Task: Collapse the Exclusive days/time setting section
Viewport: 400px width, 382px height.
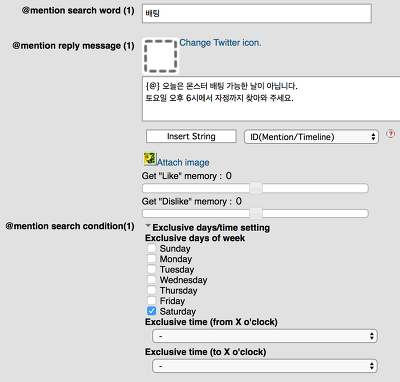Action: pyautogui.click(x=148, y=226)
